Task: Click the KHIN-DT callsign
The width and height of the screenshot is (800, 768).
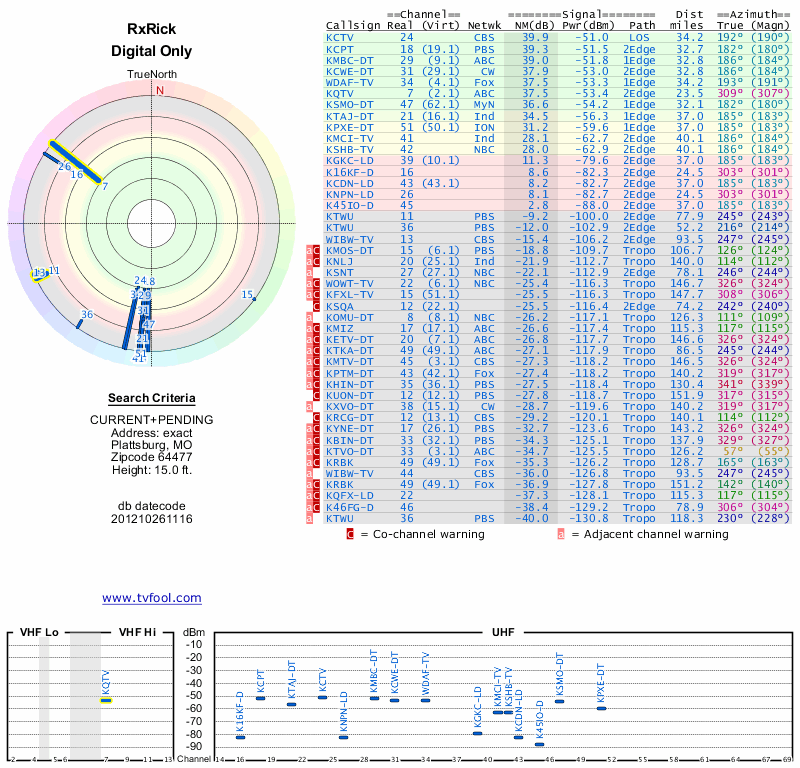Action: tap(350, 384)
